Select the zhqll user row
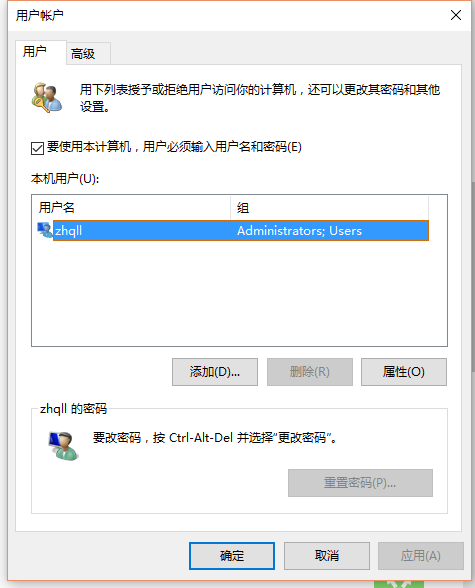 (x=233, y=230)
